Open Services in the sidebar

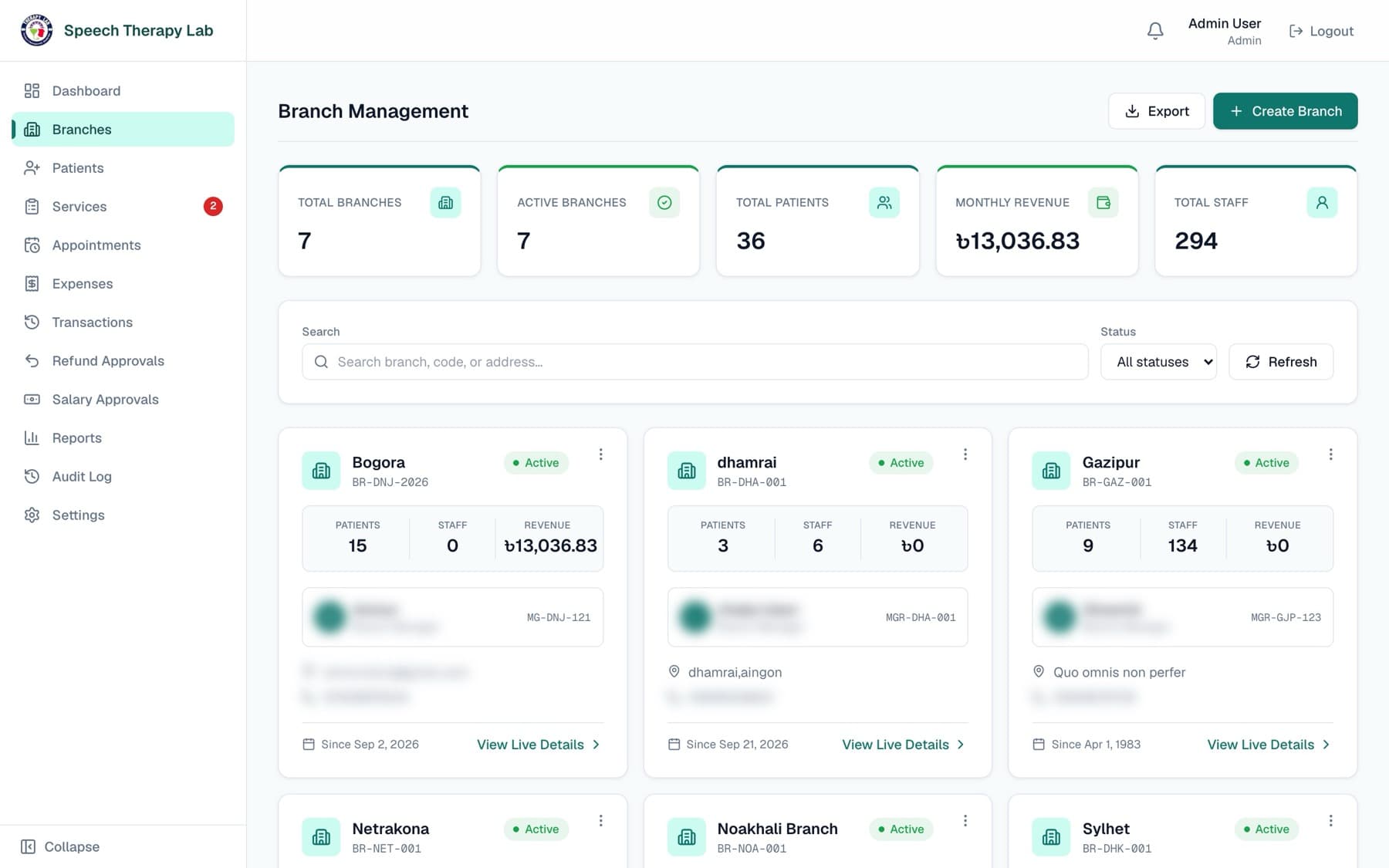(123, 207)
